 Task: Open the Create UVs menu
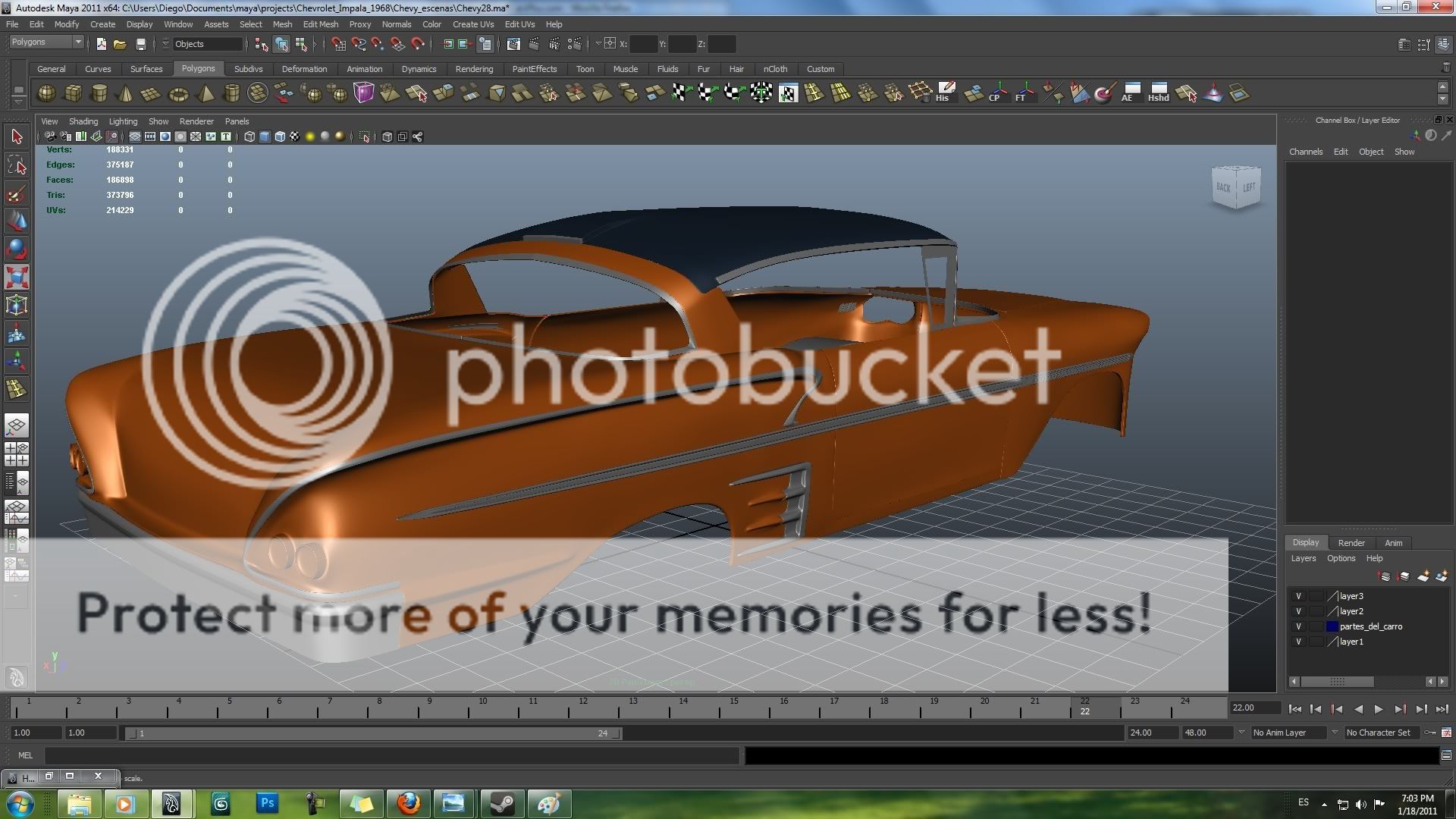coord(473,24)
